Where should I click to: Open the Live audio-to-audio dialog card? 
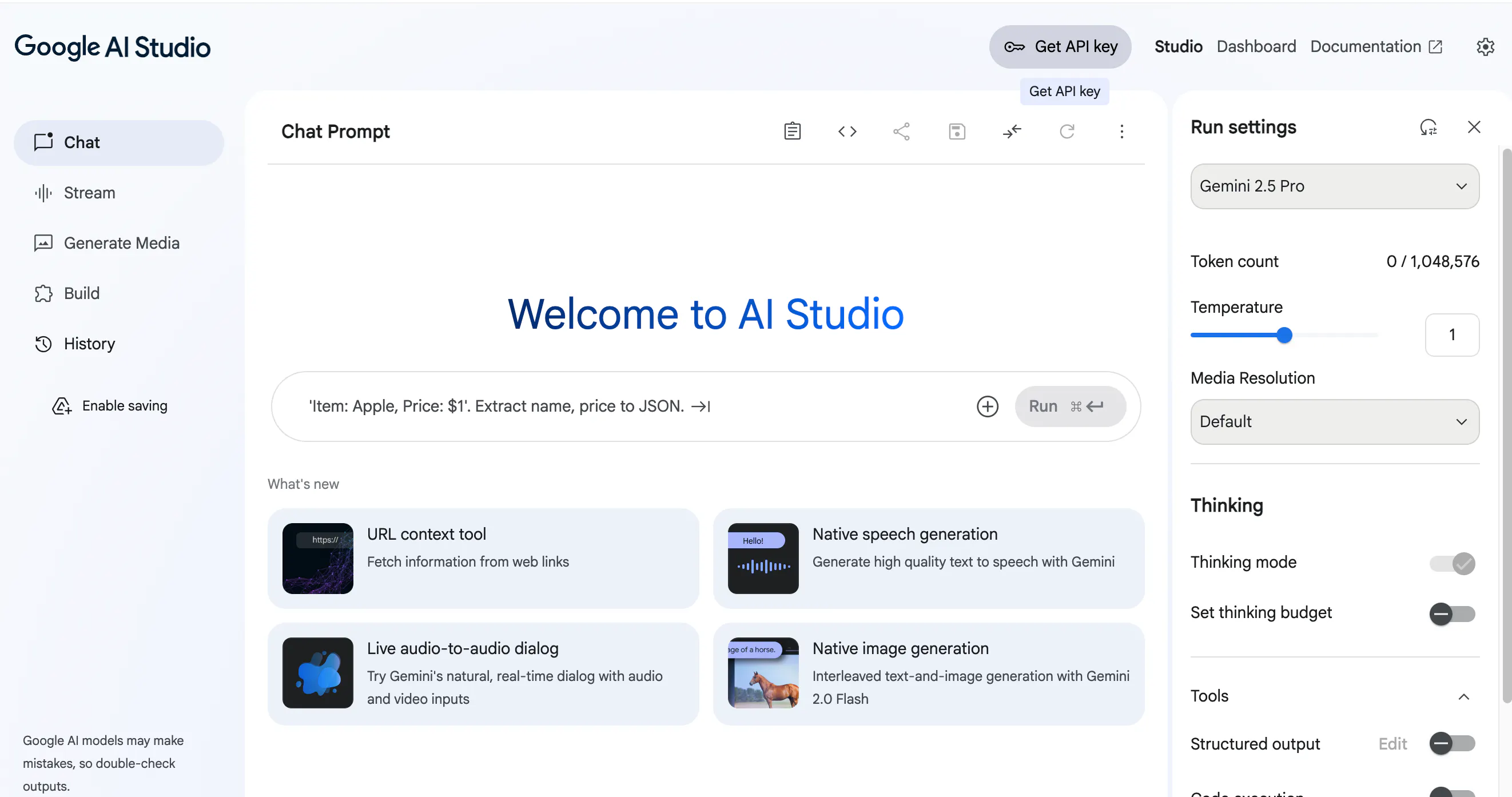[x=483, y=674]
